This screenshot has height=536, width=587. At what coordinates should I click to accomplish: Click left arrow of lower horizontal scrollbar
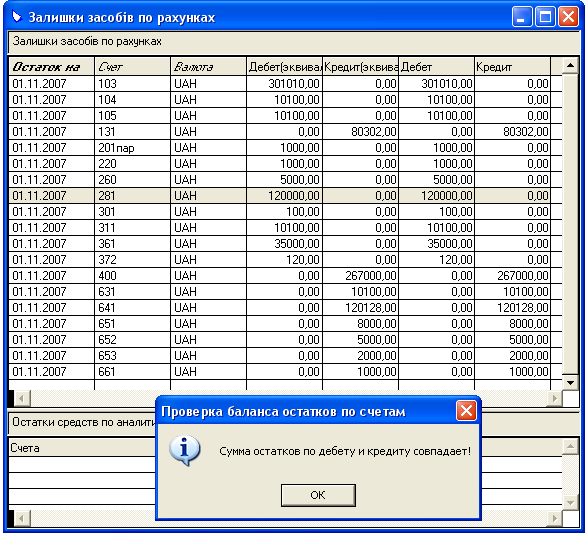click(x=22, y=518)
